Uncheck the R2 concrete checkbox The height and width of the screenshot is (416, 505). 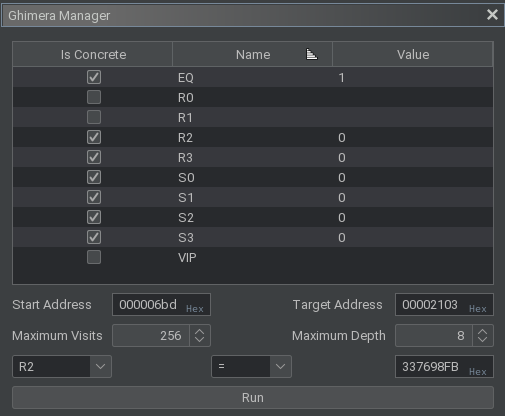tap(94, 137)
